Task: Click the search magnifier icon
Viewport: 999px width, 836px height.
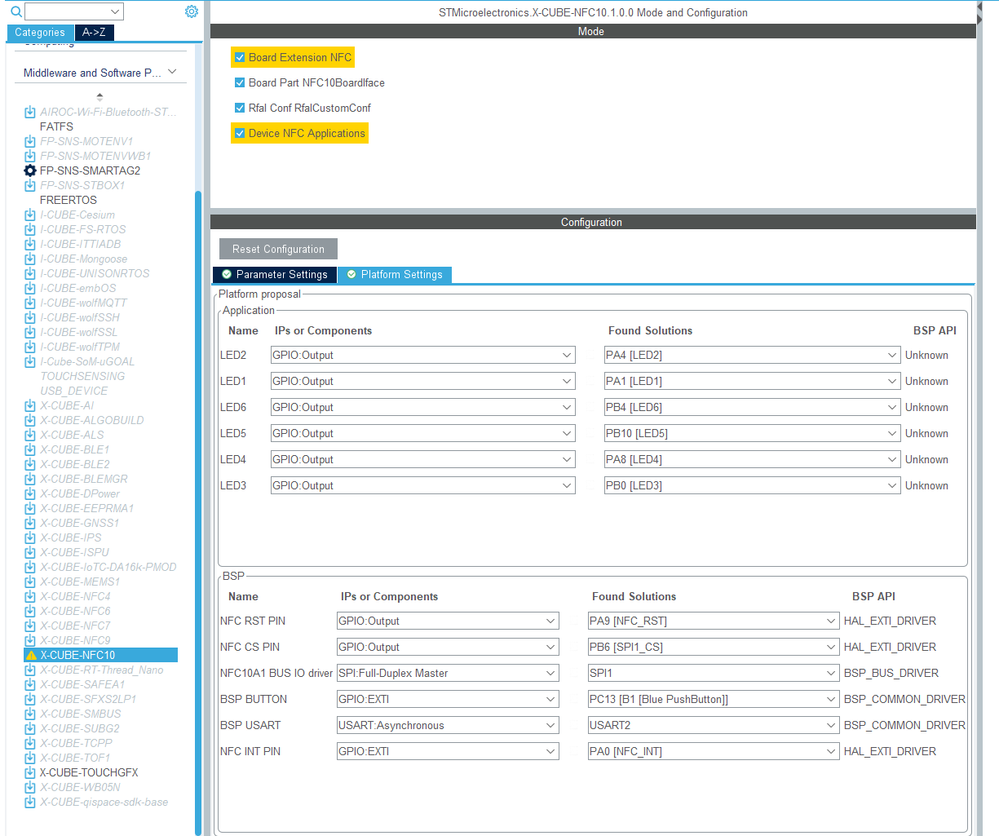Action: 16,11
